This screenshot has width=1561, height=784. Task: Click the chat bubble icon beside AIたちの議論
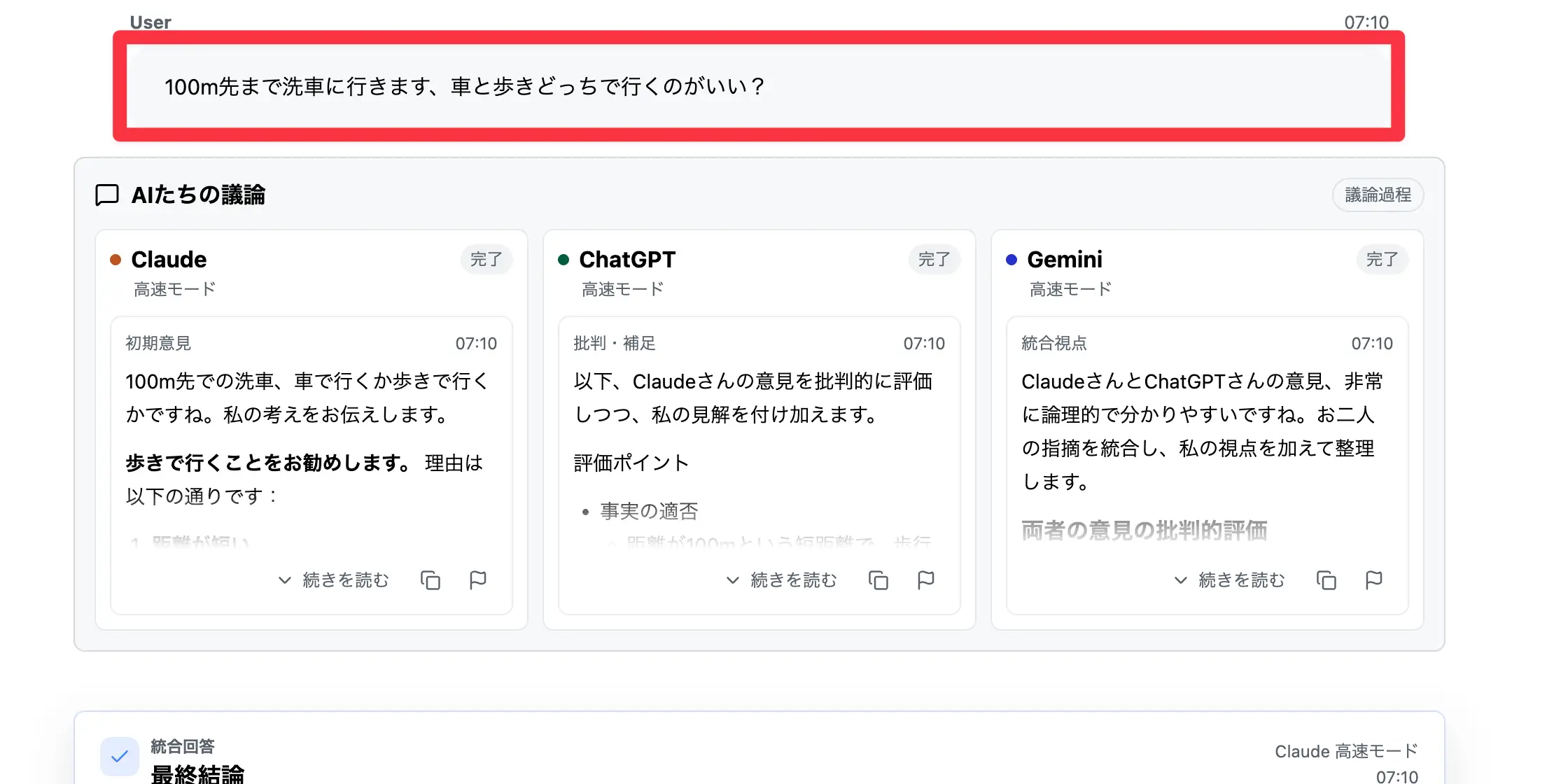[107, 195]
